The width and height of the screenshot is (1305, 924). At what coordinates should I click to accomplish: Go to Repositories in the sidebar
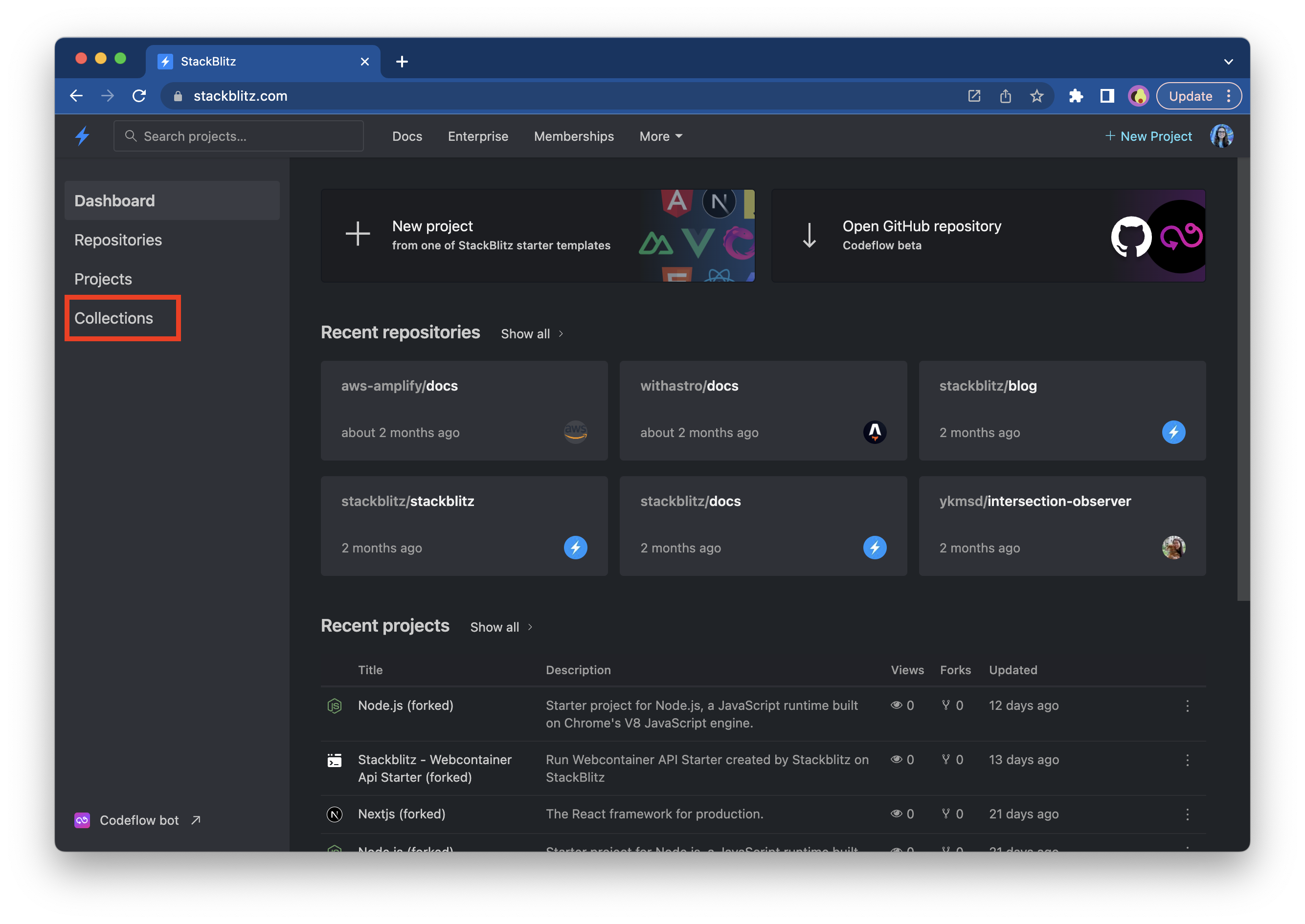(118, 240)
